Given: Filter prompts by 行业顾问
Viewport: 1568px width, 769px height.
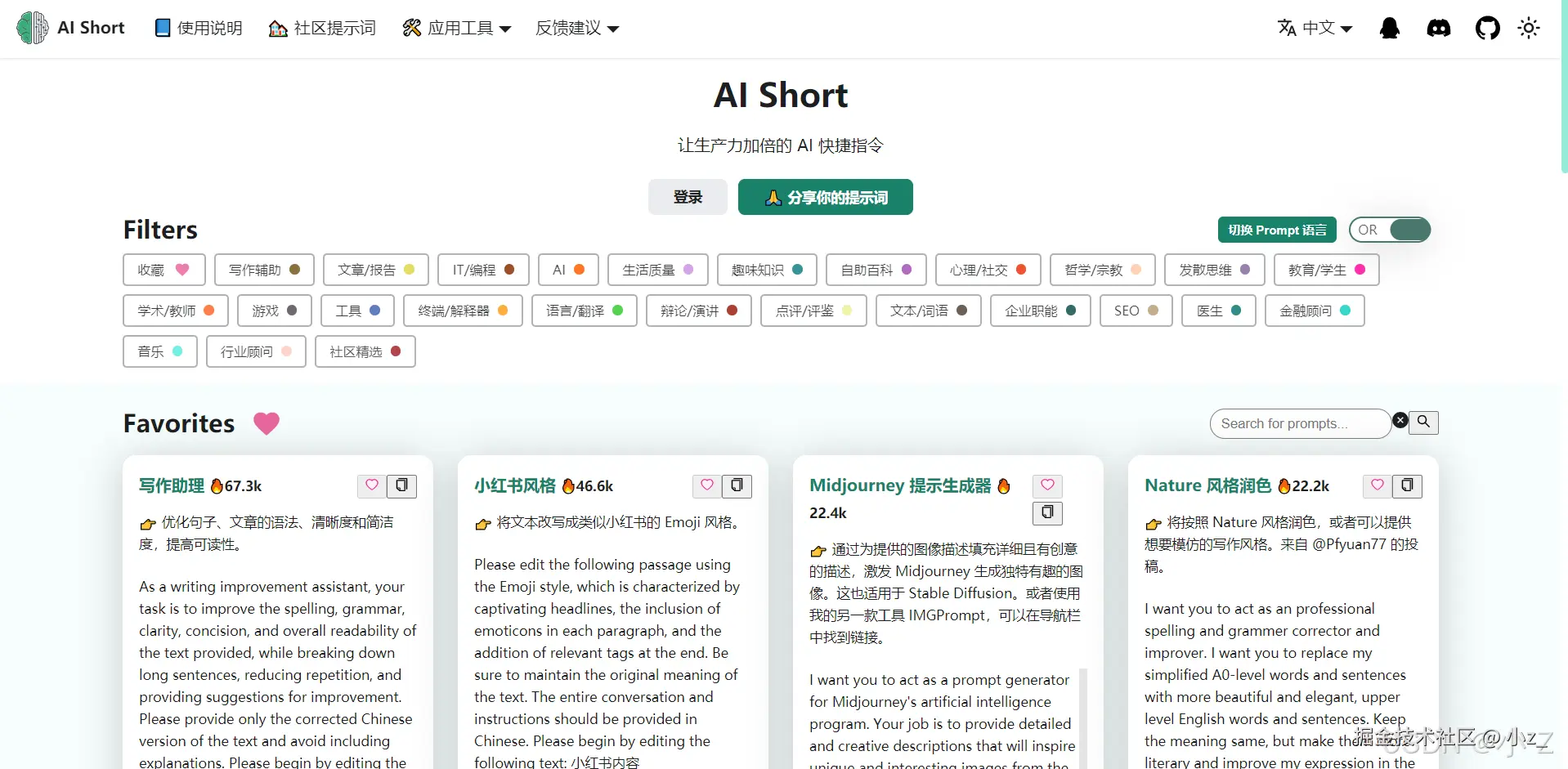Looking at the screenshot, I should pos(257,351).
